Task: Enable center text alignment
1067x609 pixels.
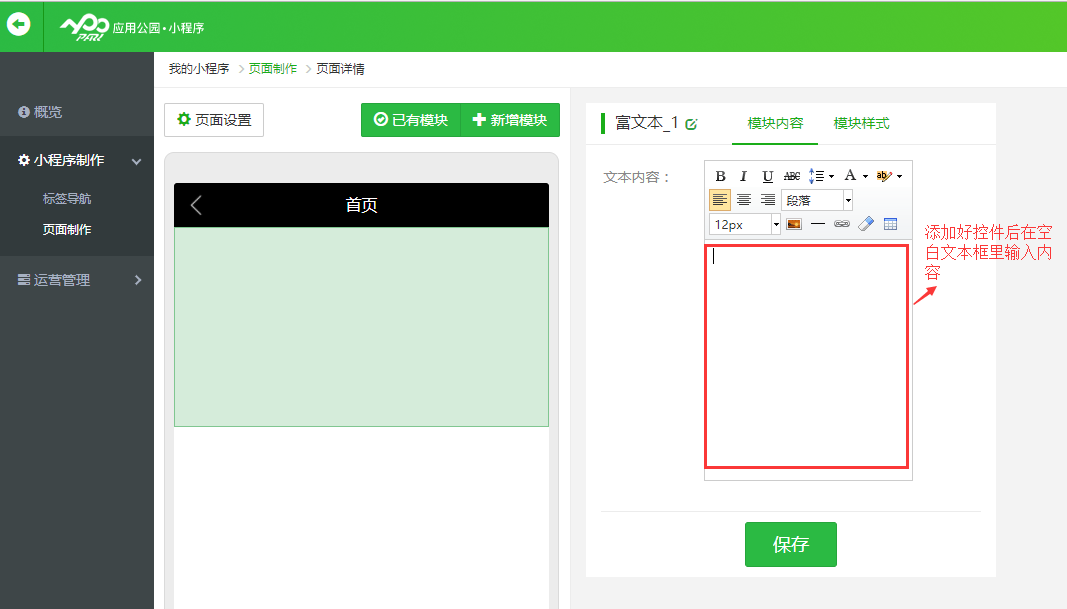Action: click(744, 200)
